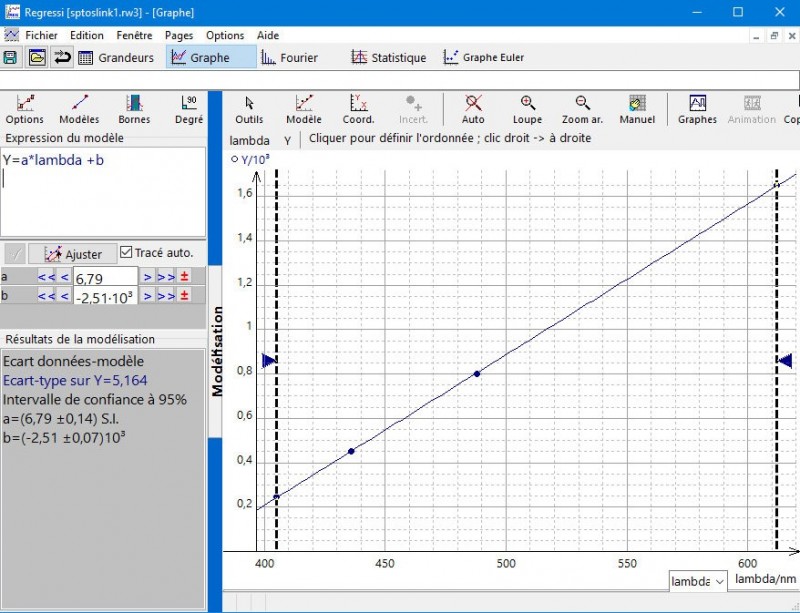Open the lambda abscissa dropdown

pos(698,581)
